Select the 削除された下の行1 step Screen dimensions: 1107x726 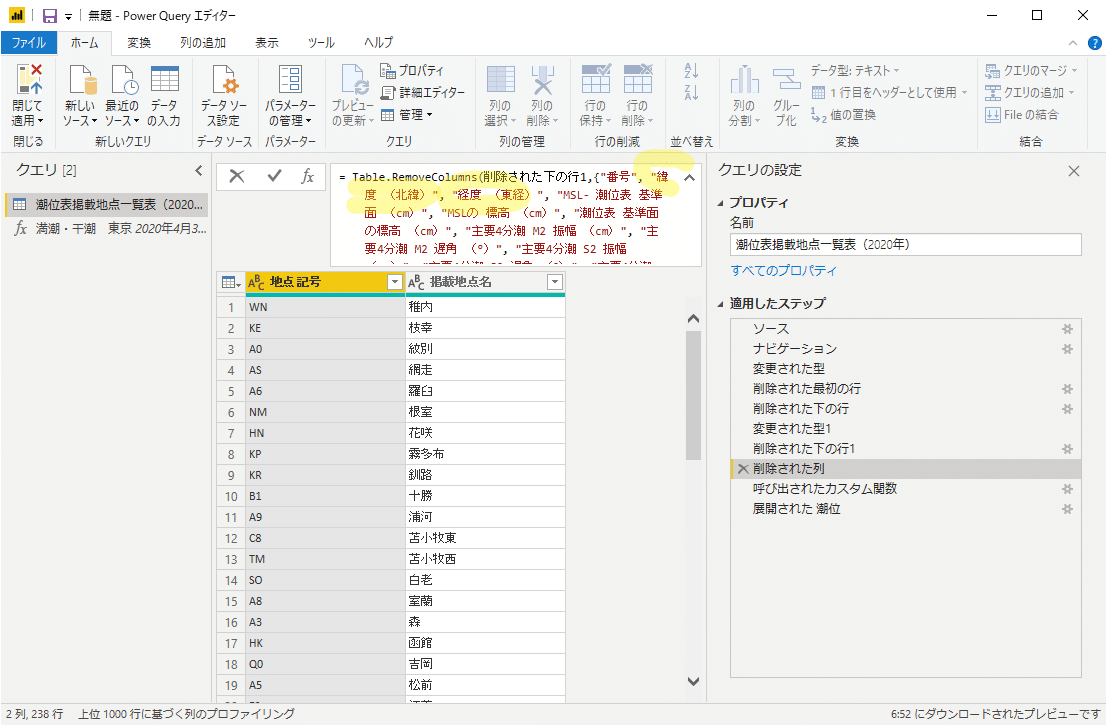tap(804, 449)
